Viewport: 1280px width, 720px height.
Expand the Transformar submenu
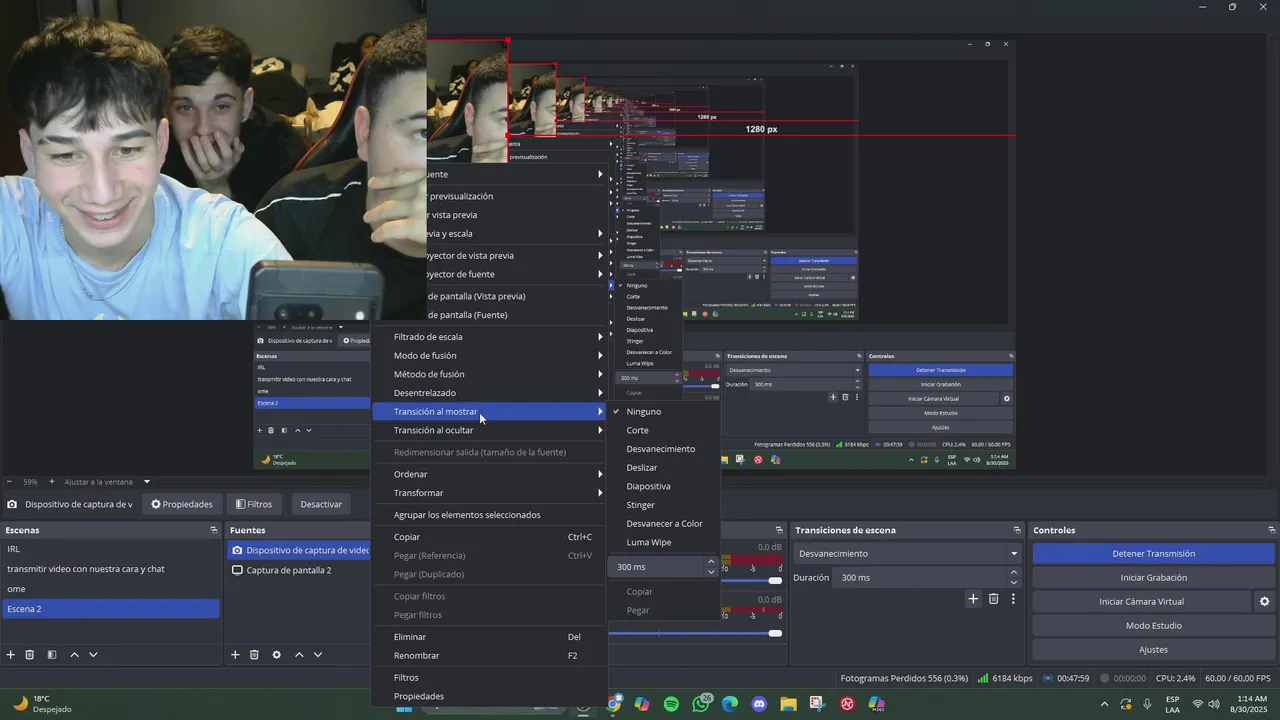[x=489, y=493]
